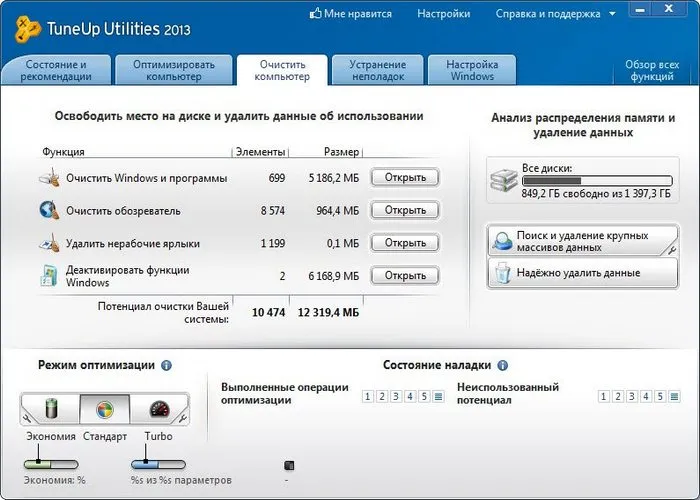The height and width of the screenshot is (500, 700).
Task: Click the element count 8 574
Action: click(x=273, y=211)
